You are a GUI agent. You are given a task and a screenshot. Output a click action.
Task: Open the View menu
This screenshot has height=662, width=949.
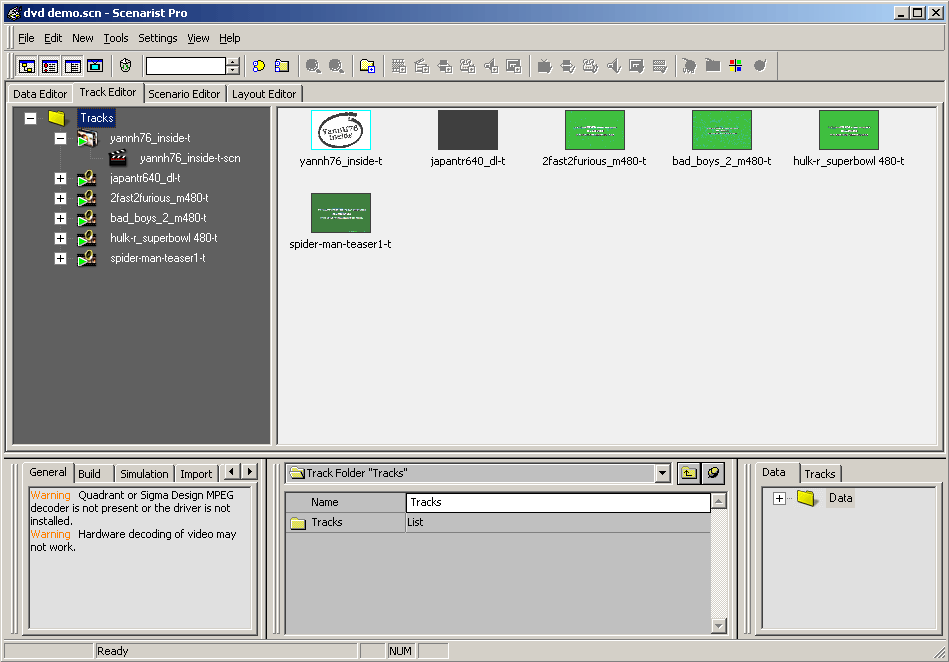(198, 38)
